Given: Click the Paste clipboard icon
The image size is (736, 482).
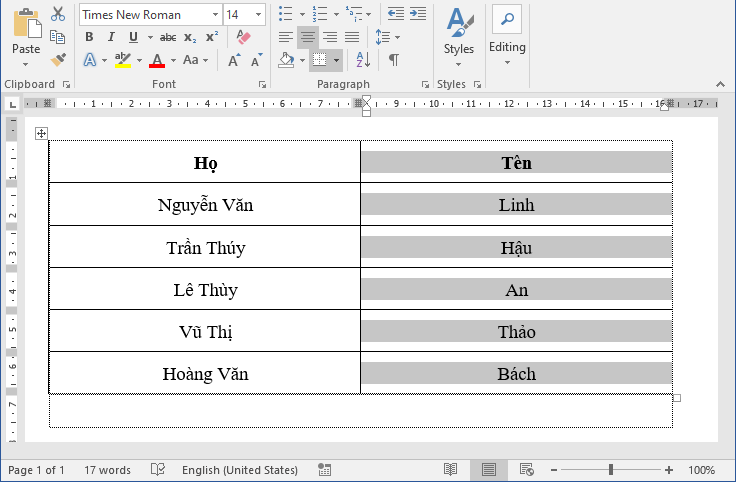Looking at the screenshot, I should (x=27, y=23).
